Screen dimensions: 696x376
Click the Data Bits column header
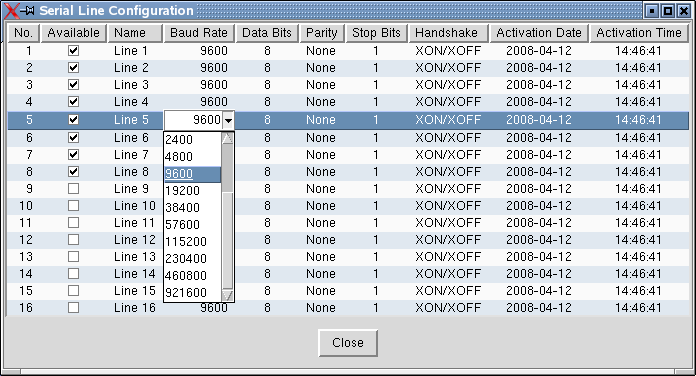(x=267, y=33)
